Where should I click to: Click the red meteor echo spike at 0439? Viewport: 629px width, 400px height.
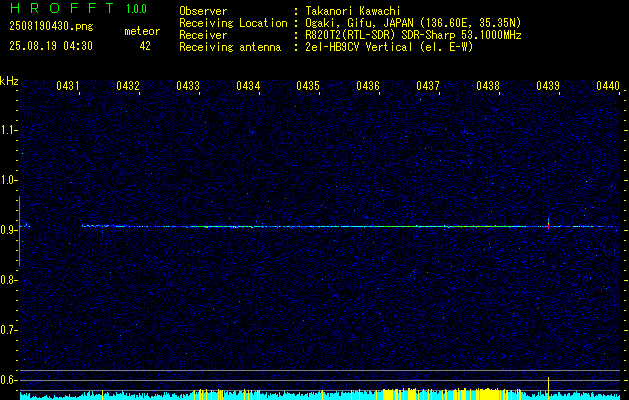(548, 225)
